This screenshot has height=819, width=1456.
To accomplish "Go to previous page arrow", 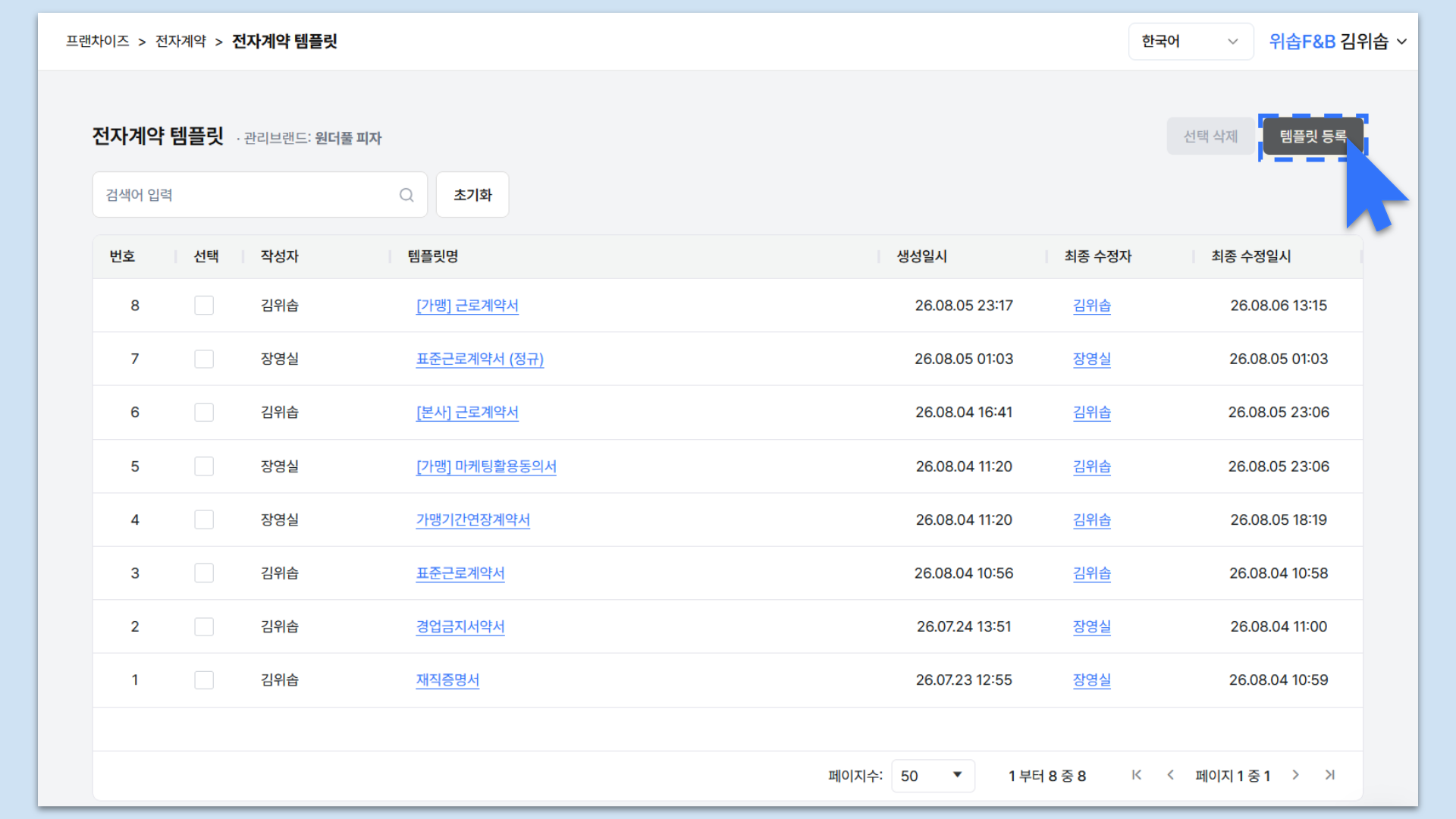I will click(x=1170, y=774).
